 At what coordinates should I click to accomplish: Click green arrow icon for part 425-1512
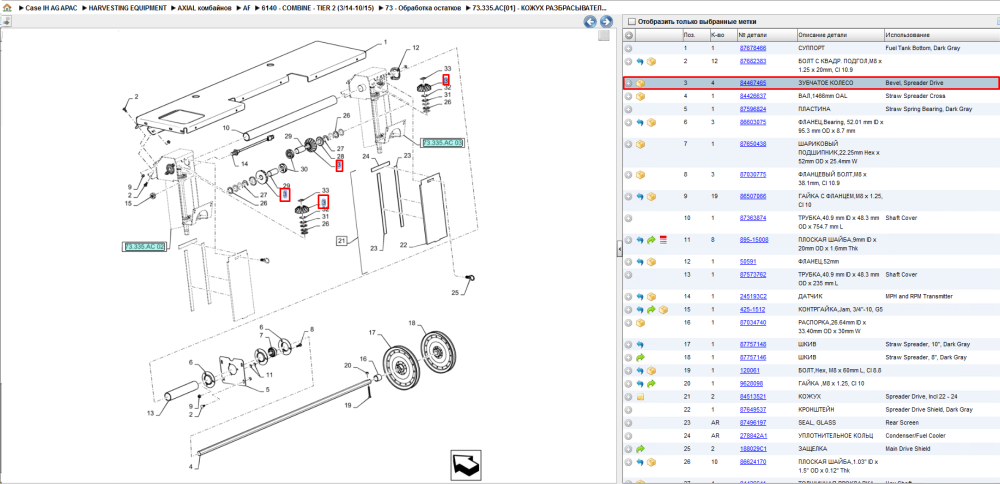(651, 310)
